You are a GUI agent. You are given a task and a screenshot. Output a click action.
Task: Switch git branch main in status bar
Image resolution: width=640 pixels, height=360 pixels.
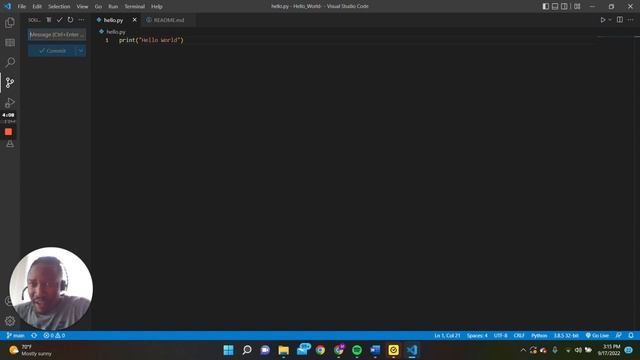pyautogui.click(x=16, y=336)
